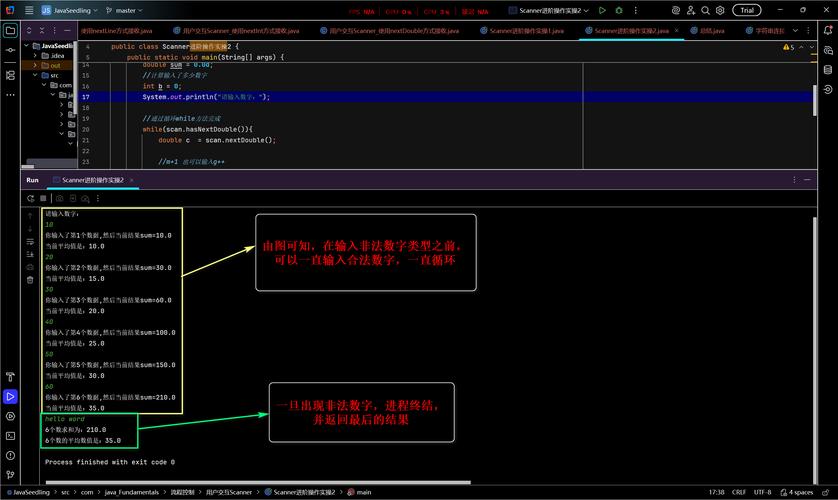Open warnings indicator showing 5 problems
Viewport: 838px width, 500px height.
(x=788, y=47)
